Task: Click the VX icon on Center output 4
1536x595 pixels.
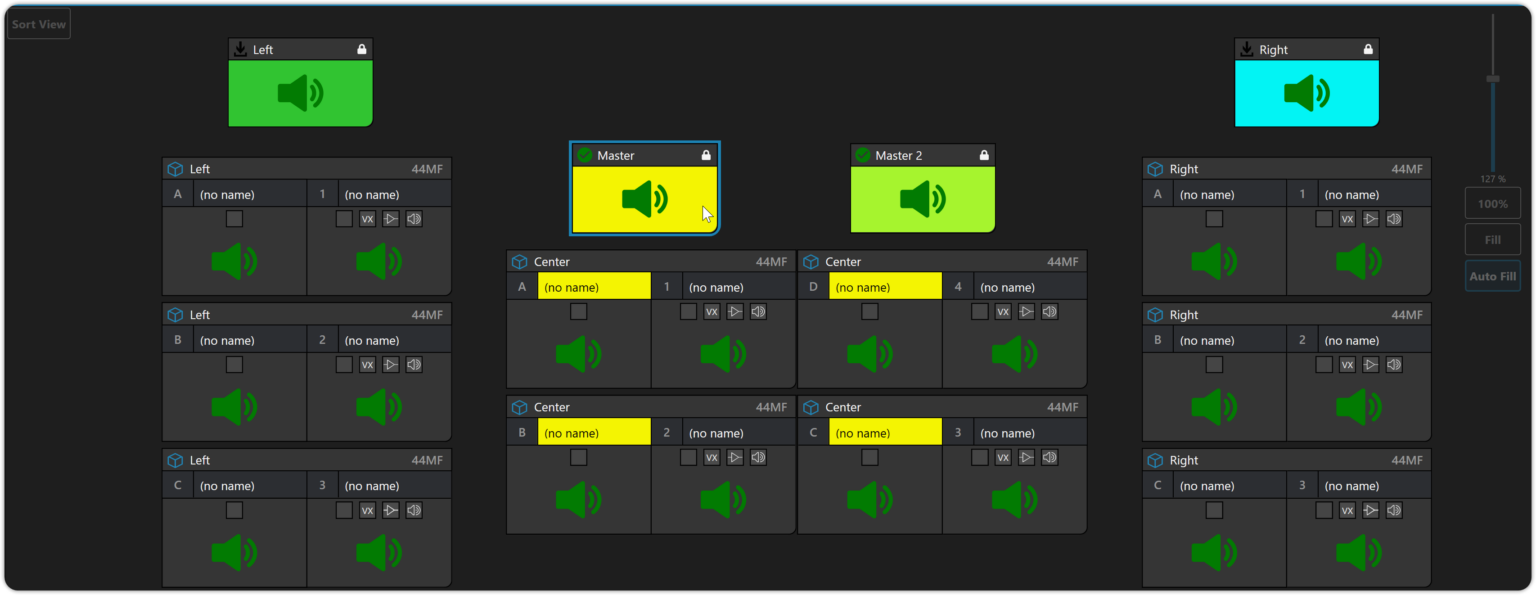Action: pyautogui.click(x=1003, y=312)
